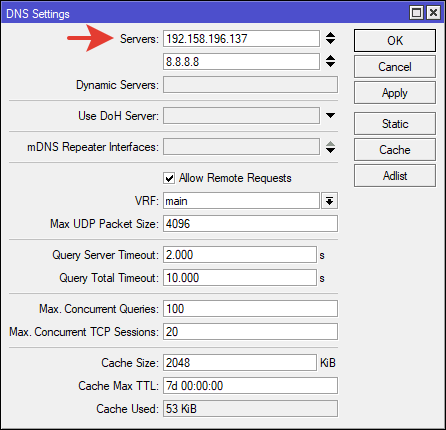
Task: Open Static DNS entries
Action: tap(395, 124)
